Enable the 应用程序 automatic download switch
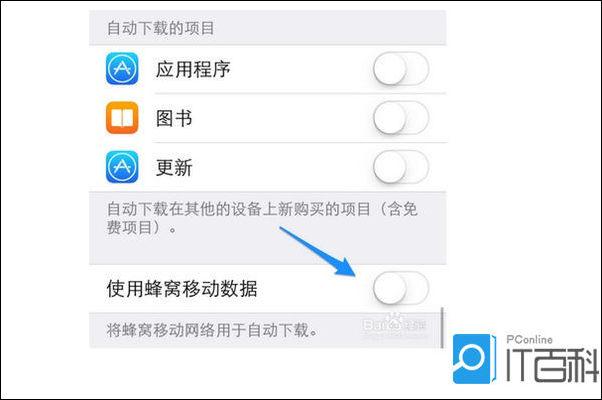Viewport: 602px width, 400px height. tap(401, 69)
